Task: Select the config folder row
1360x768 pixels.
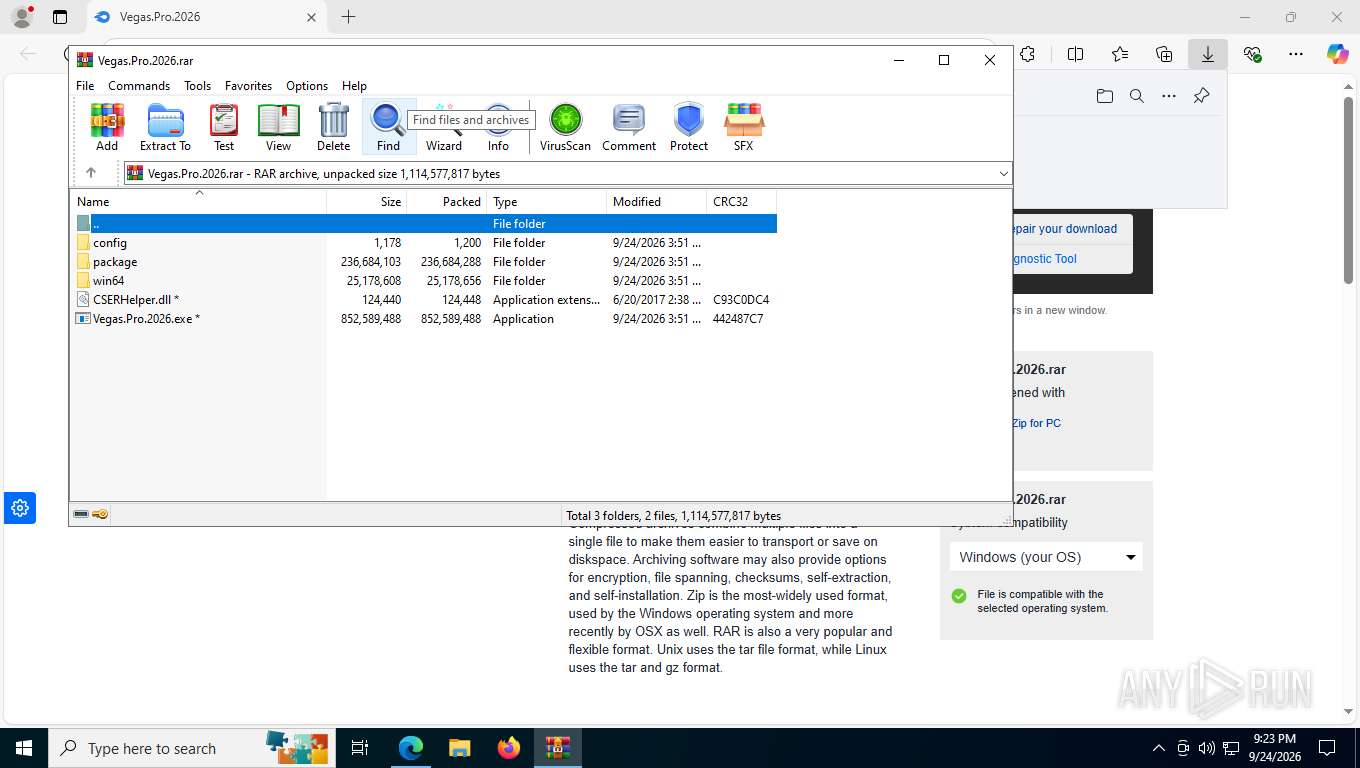Action: point(423,243)
